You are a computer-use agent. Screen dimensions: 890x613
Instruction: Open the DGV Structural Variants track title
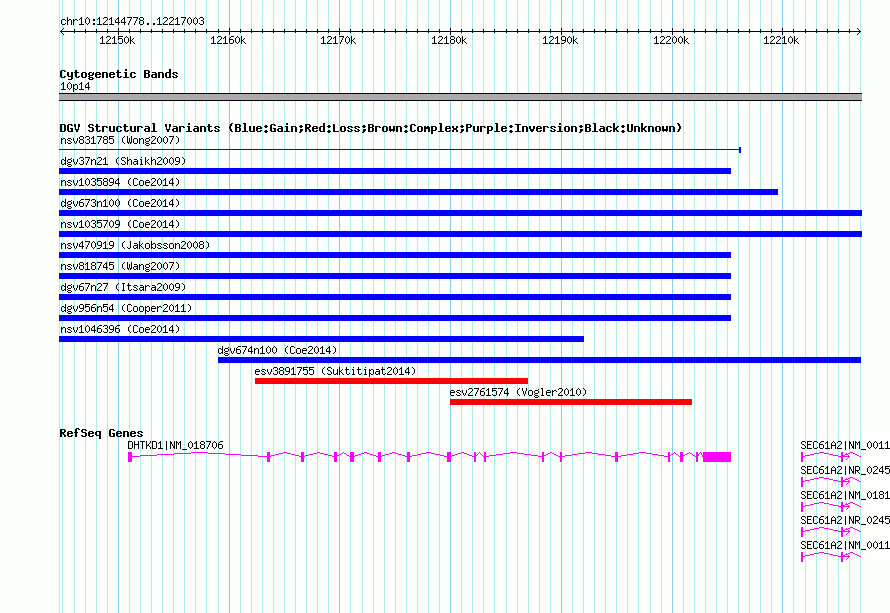[371, 128]
